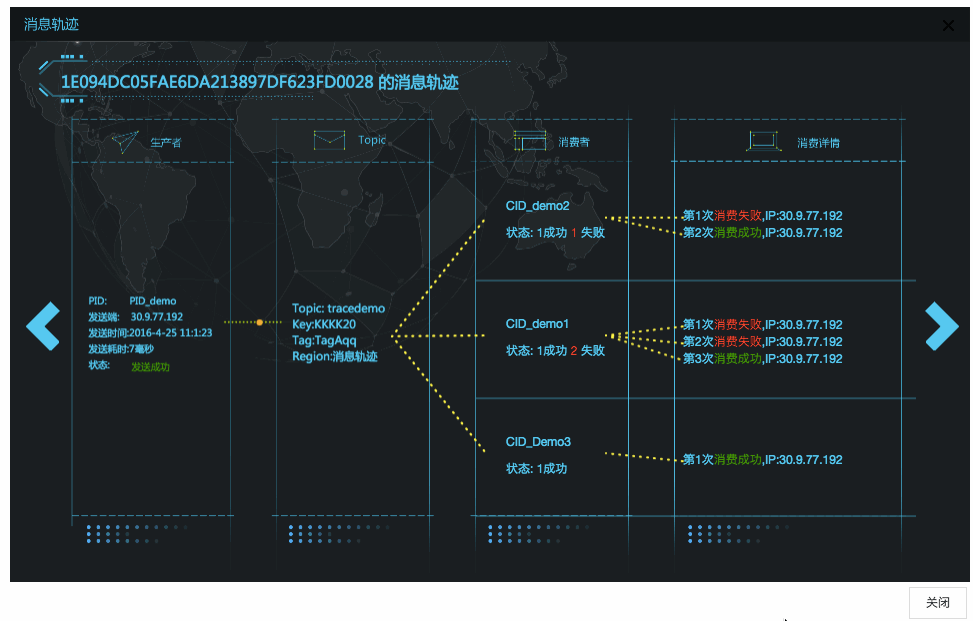The width and height of the screenshot is (973, 621).
Task: Select consumer CID_demo2
Action: [x=537, y=206]
